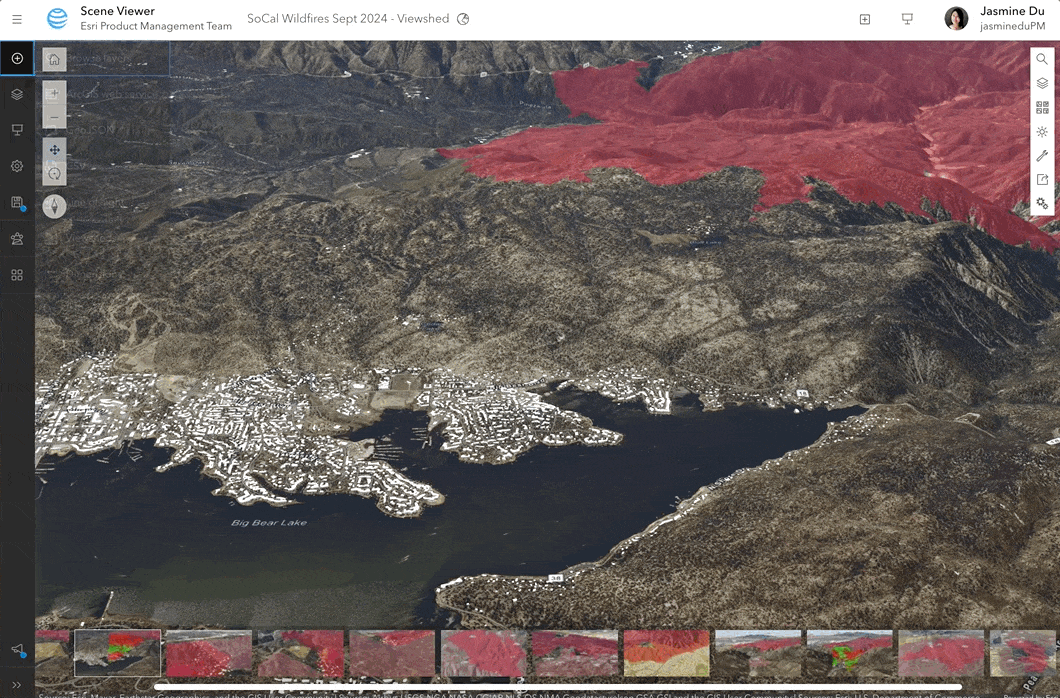Expand the bottom panel via the double chevrons
Image resolution: width=1060 pixels, height=698 pixels.
[x=16, y=686]
